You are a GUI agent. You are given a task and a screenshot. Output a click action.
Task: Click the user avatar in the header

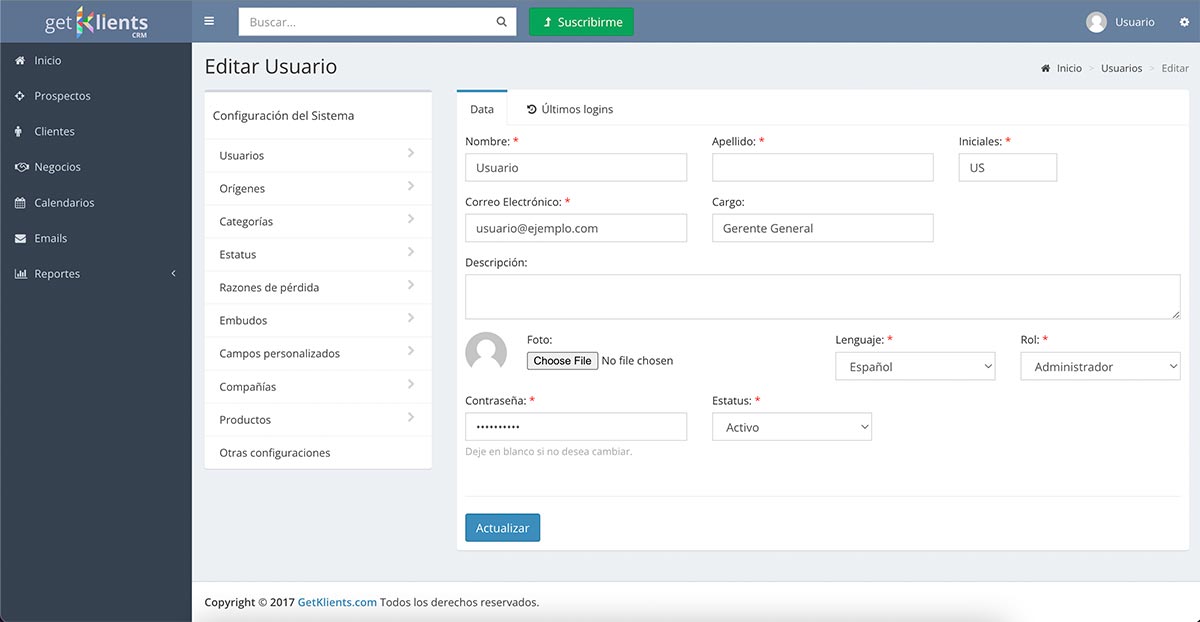[x=1096, y=22]
